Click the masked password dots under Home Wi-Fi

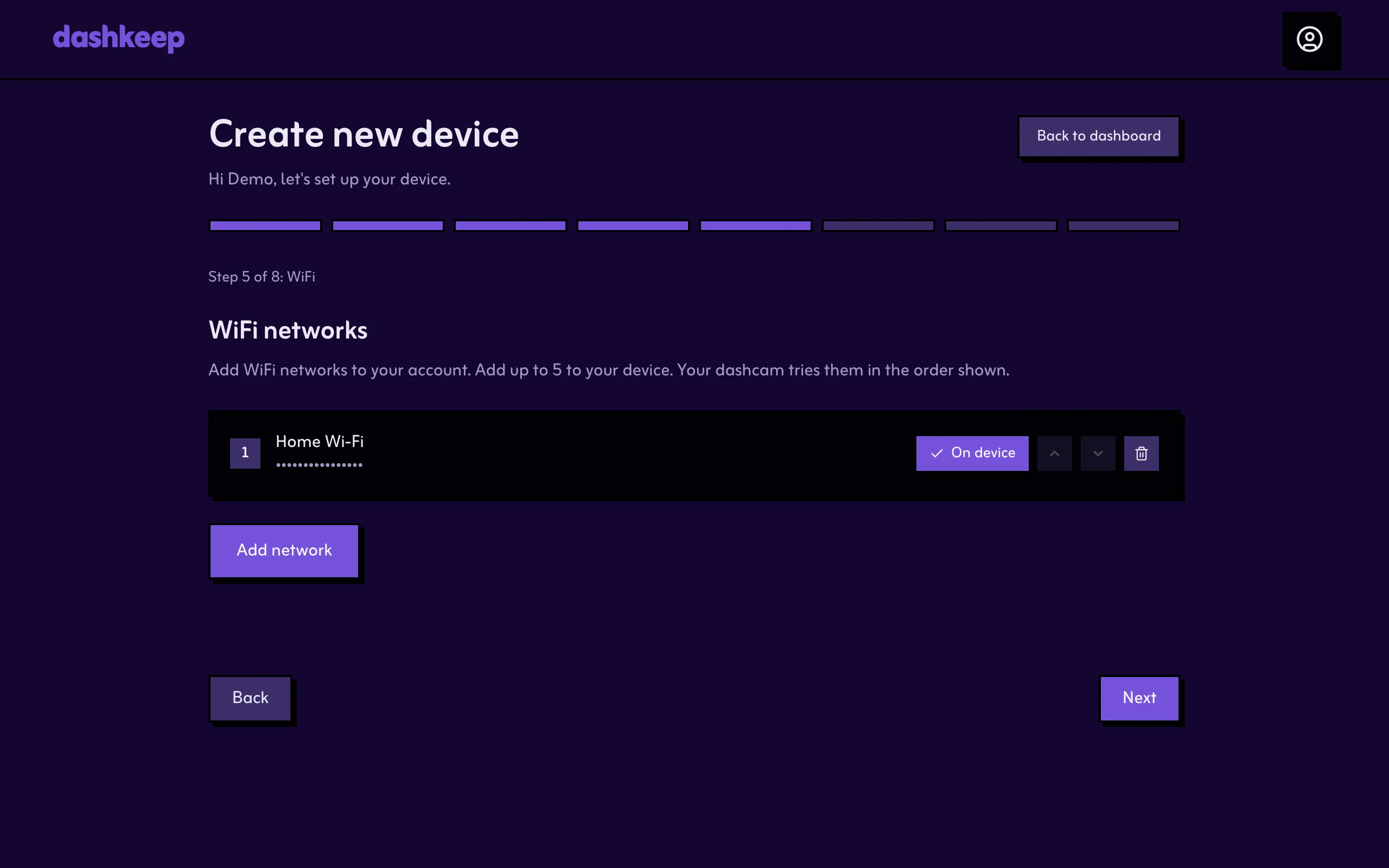coord(319,465)
